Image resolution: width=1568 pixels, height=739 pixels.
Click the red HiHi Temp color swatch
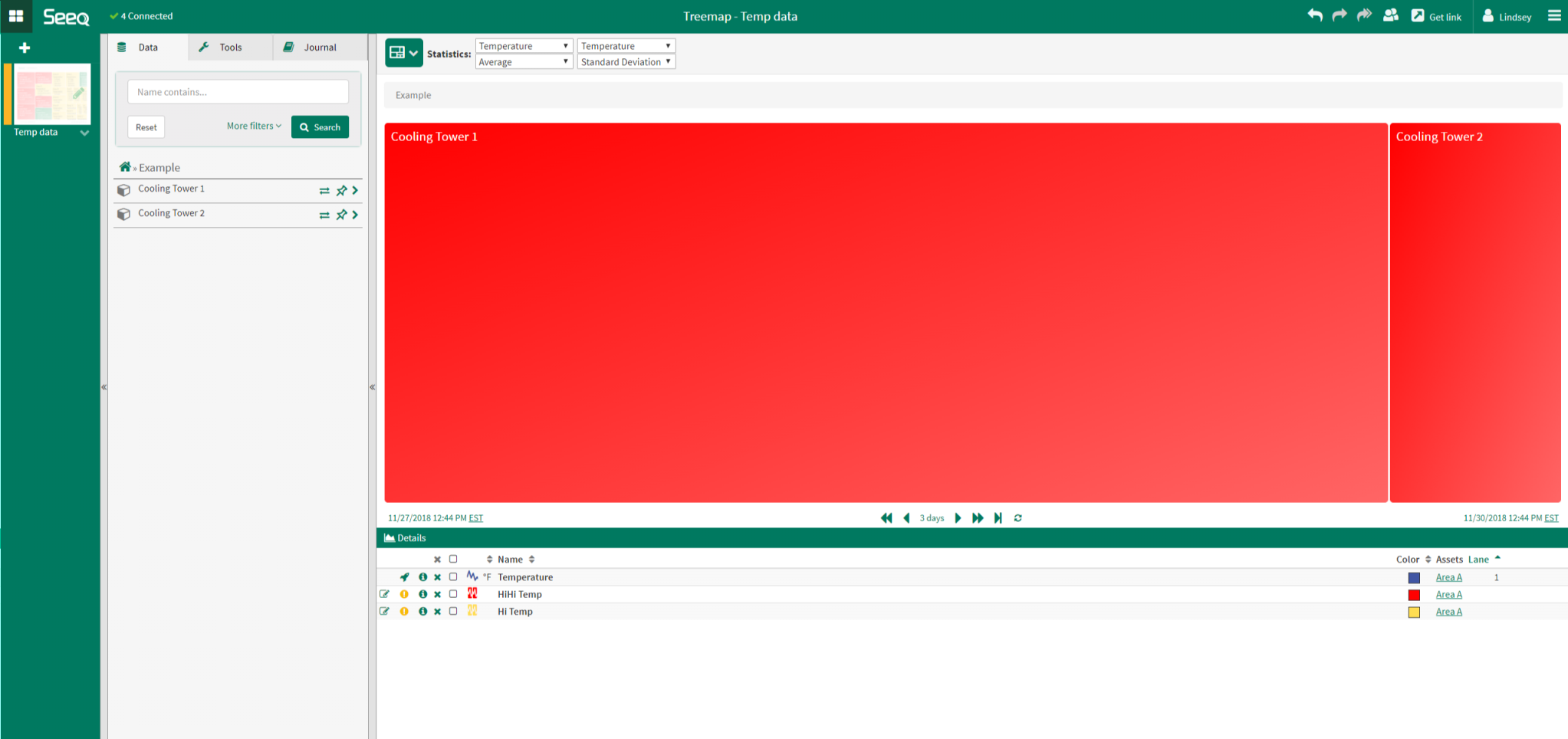tap(1414, 595)
